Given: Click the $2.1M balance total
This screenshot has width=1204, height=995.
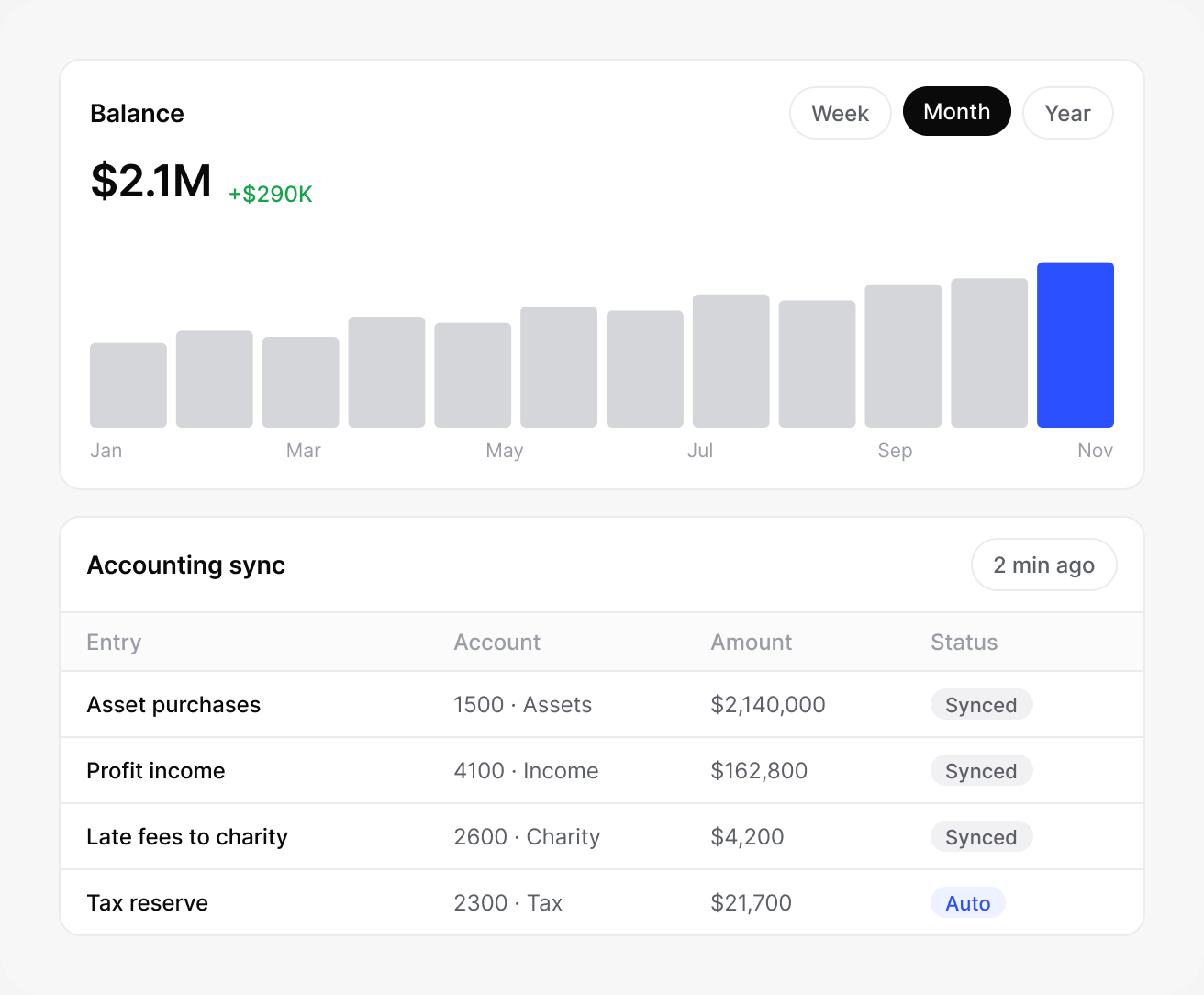Looking at the screenshot, I should (151, 181).
